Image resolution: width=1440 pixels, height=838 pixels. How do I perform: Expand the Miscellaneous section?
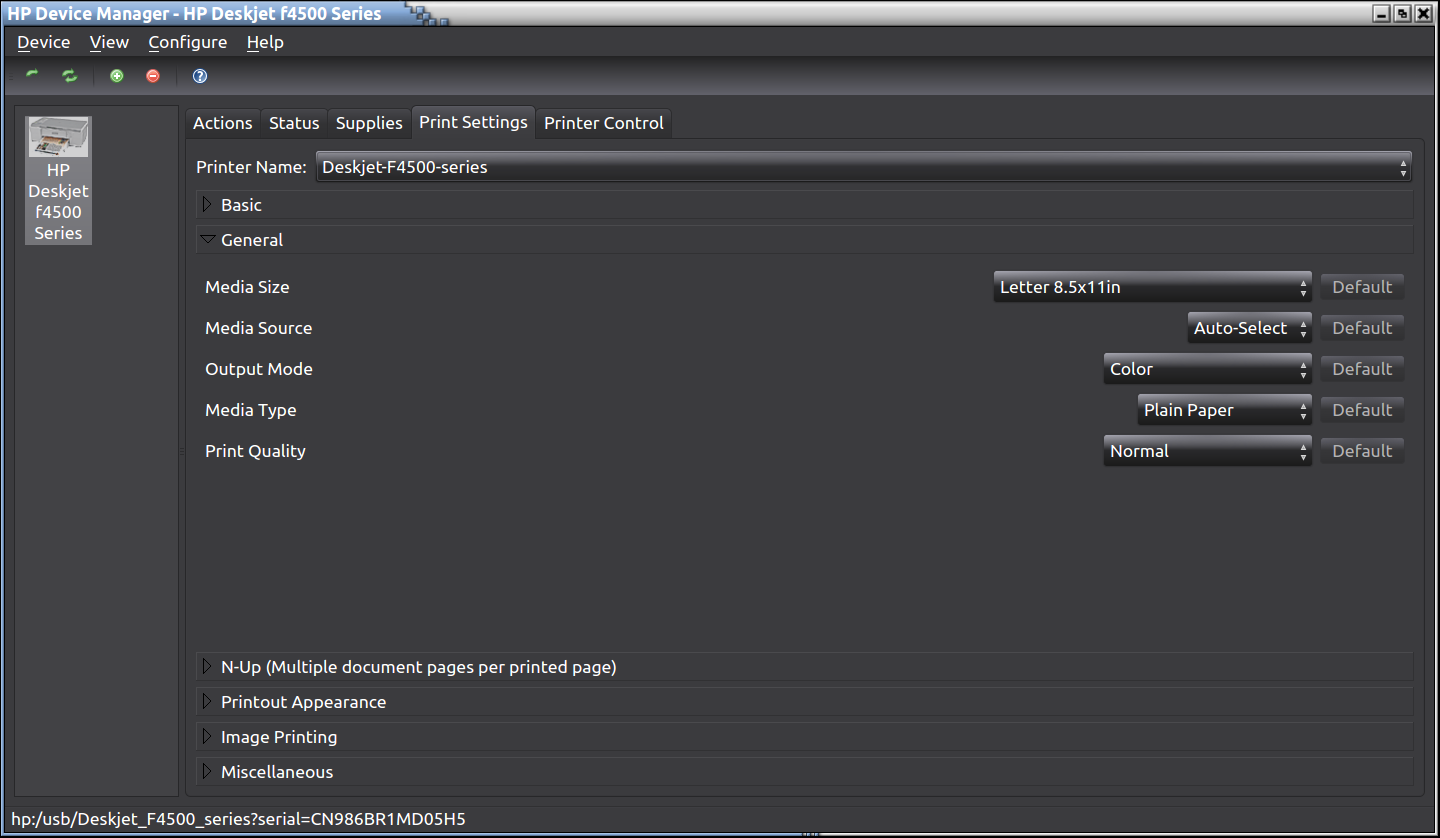[x=805, y=772]
